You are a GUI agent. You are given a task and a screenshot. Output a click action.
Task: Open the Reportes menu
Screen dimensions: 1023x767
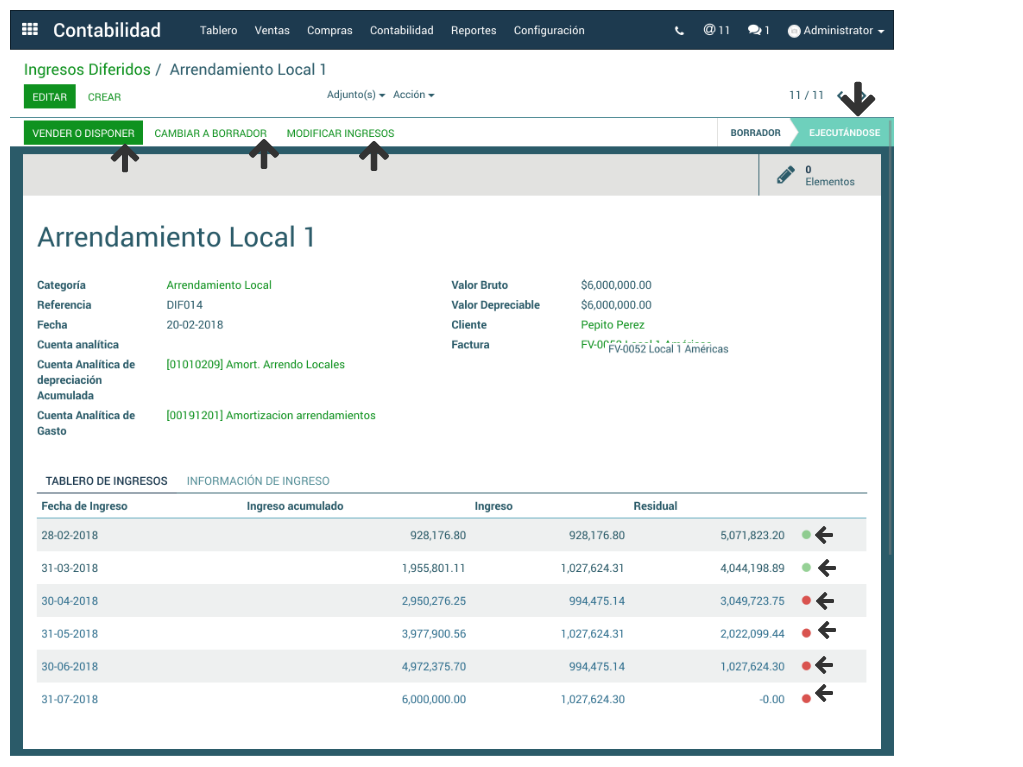pos(473,31)
